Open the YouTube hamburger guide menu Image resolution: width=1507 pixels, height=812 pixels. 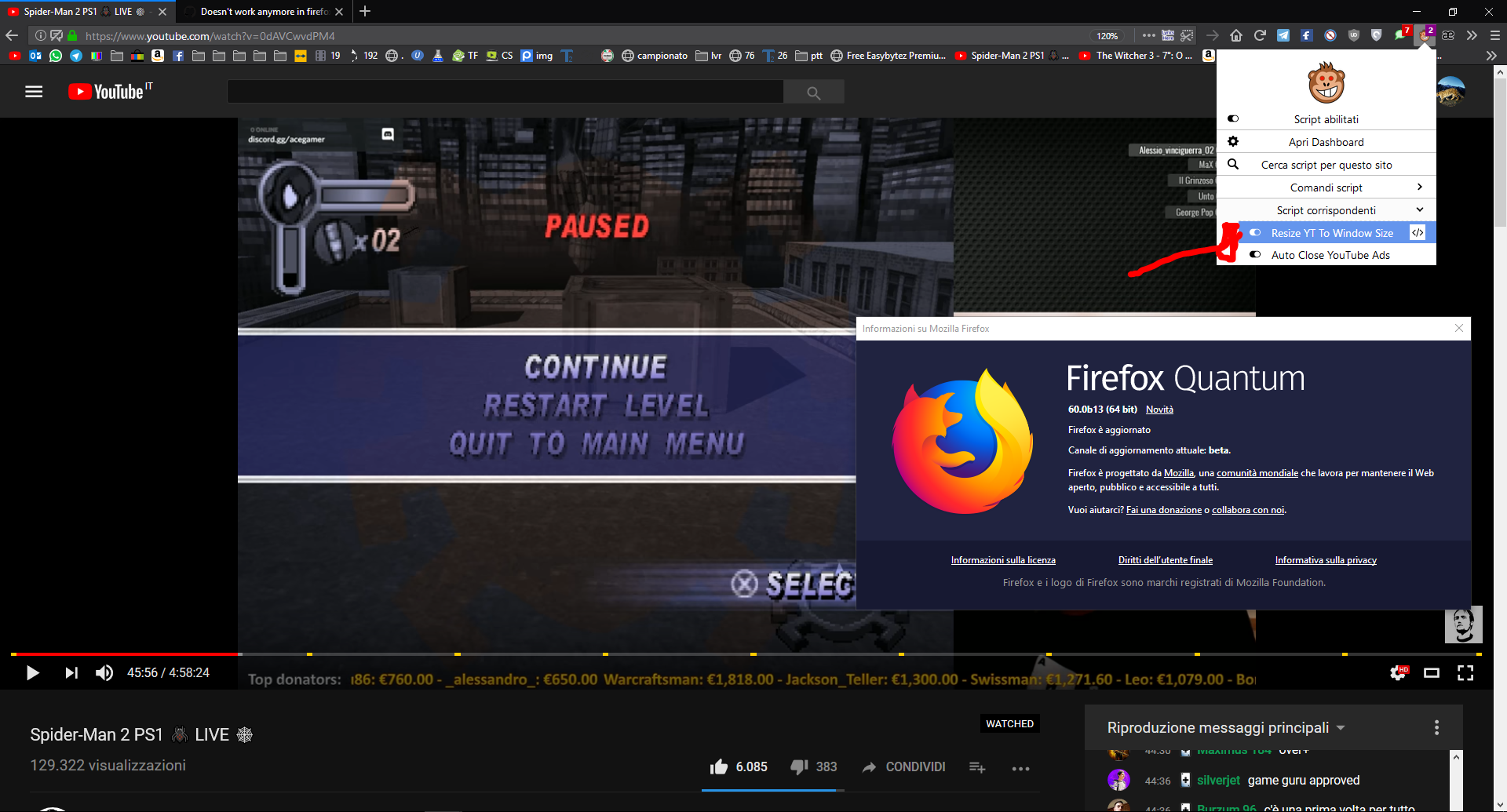pyautogui.click(x=34, y=92)
